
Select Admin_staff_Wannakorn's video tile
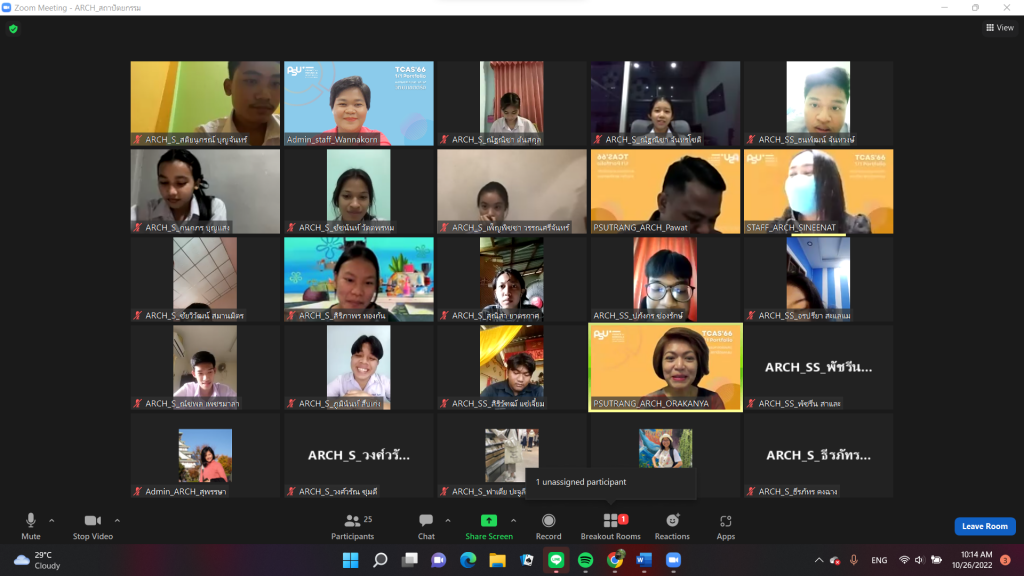359,103
